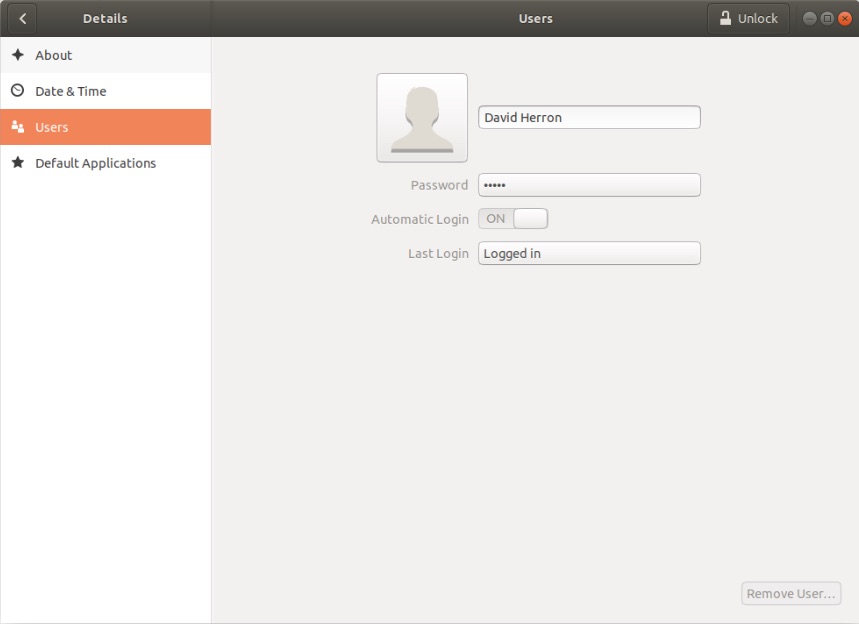The height and width of the screenshot is (624, 859).
Task: Minimize the settings window
Action: coord(810,19)
